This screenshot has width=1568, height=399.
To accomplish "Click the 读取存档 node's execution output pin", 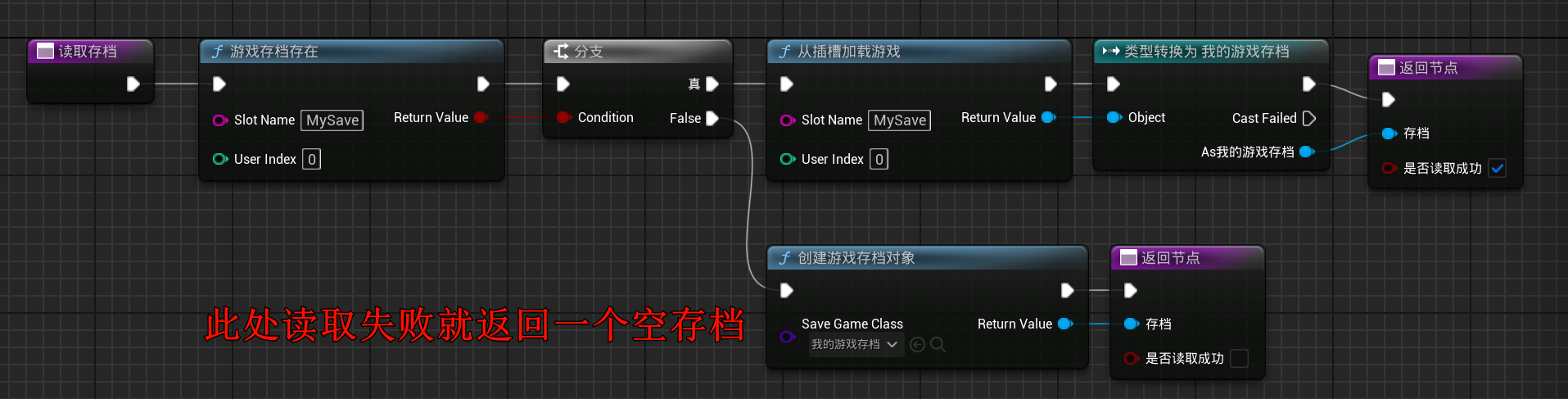I will pyautogui.click(x=133, y=84).
